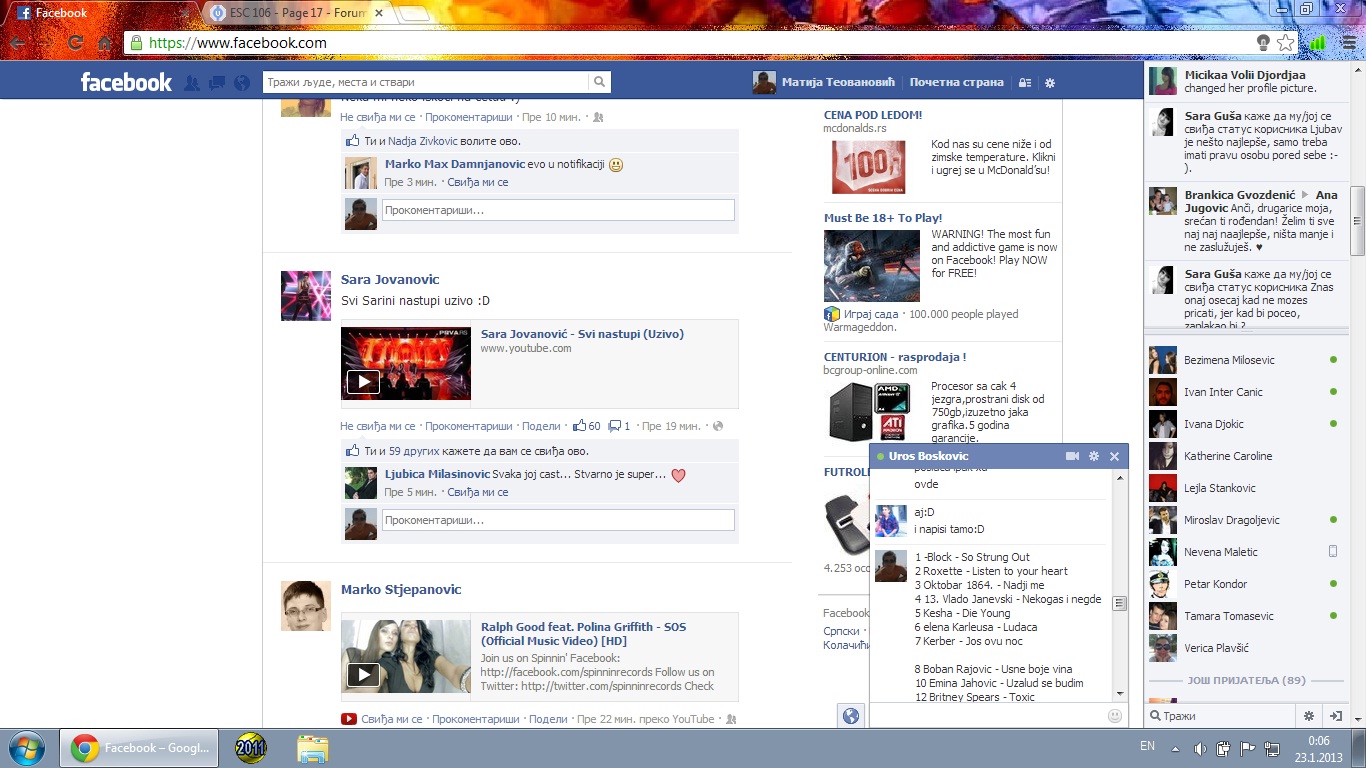Screen dimensions: 1366x768
Task: Bookmark this page with the star icon
Action: pyautogui.click(x=1286, y=43)
